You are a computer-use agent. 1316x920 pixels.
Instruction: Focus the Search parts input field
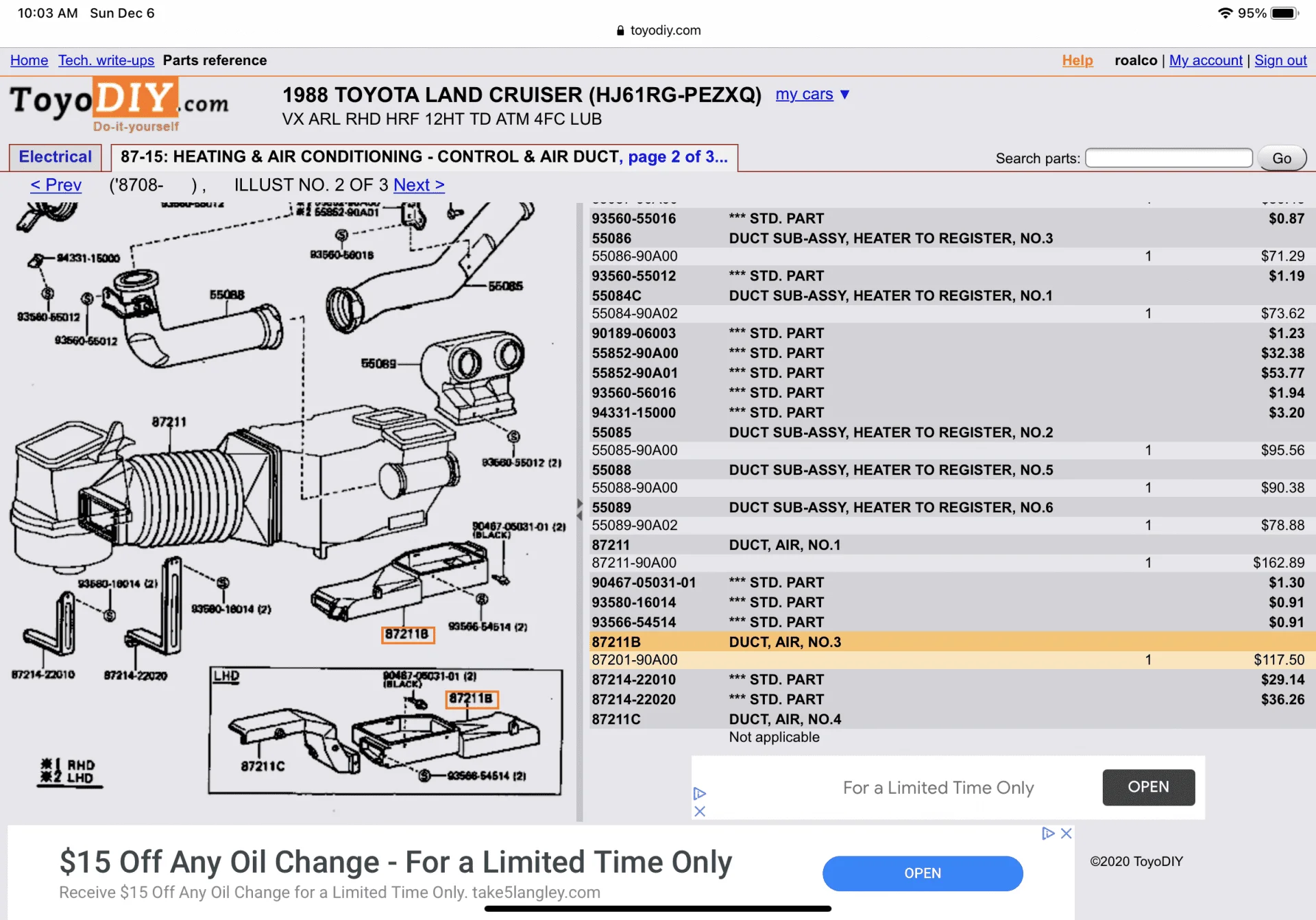pos(1169,158)
